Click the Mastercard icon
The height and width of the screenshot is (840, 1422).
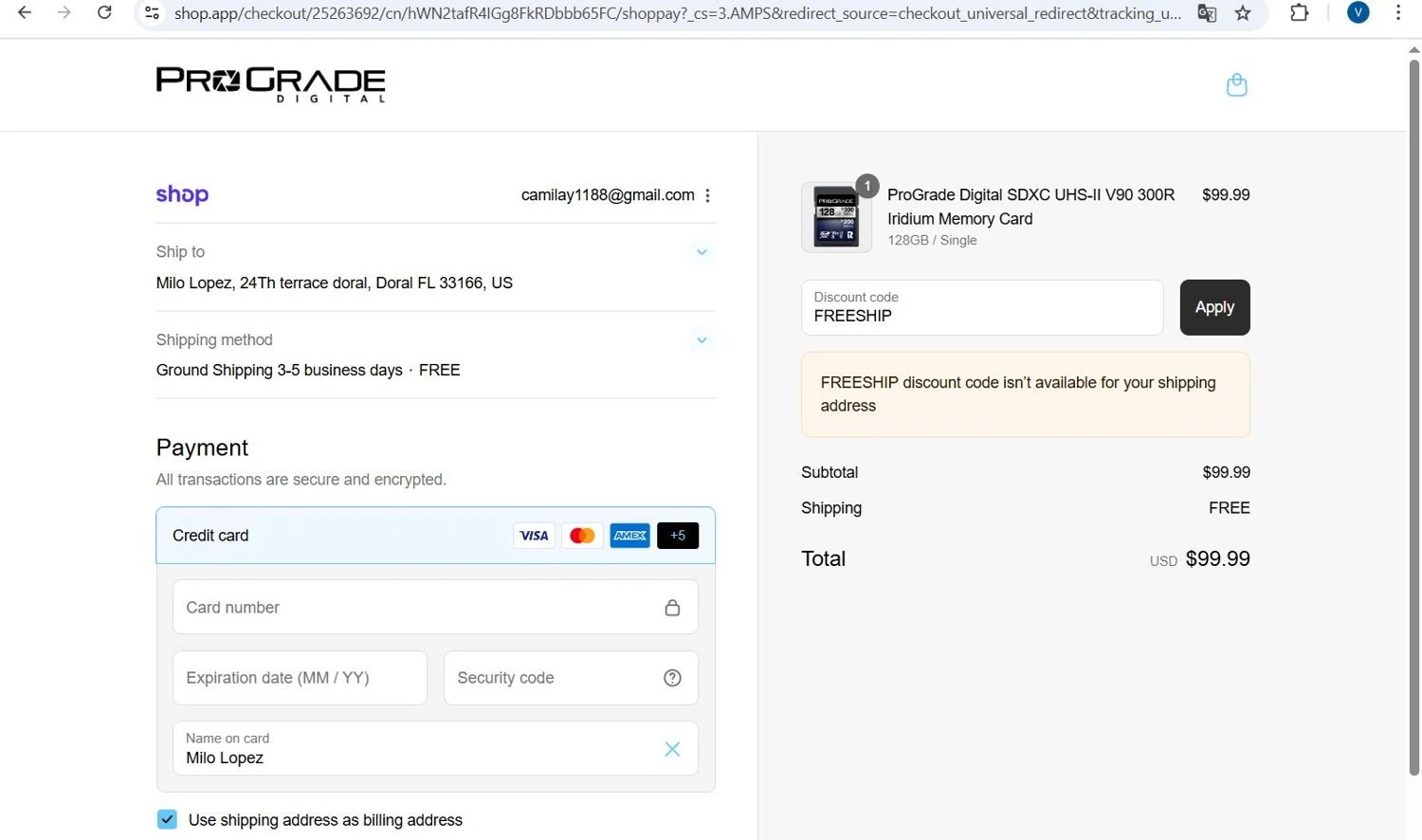click(582, 536)
